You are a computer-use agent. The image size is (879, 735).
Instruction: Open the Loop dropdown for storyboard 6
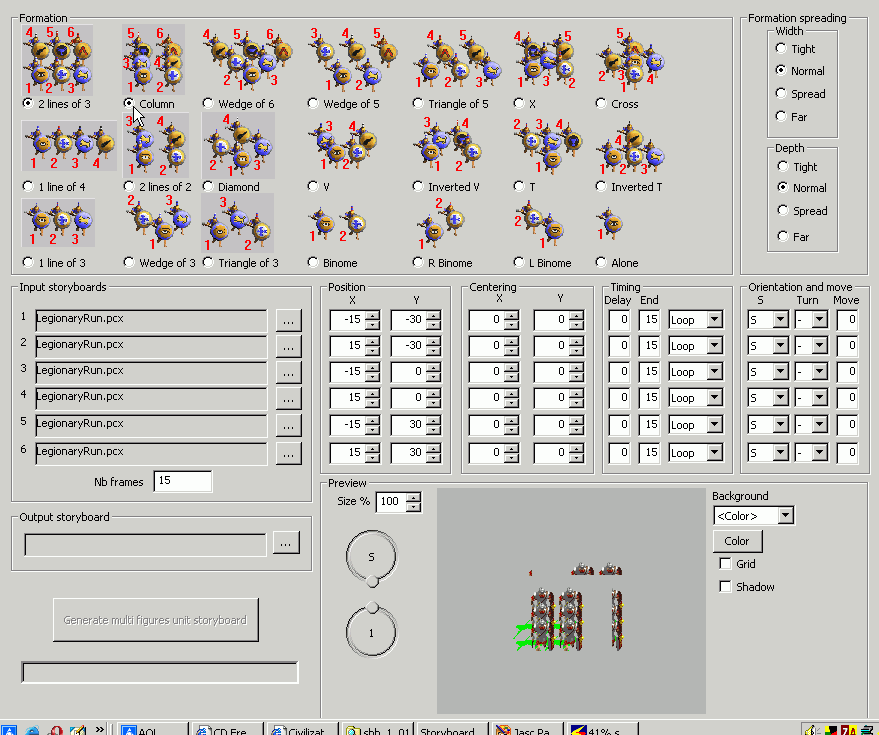tap(714, 452)
